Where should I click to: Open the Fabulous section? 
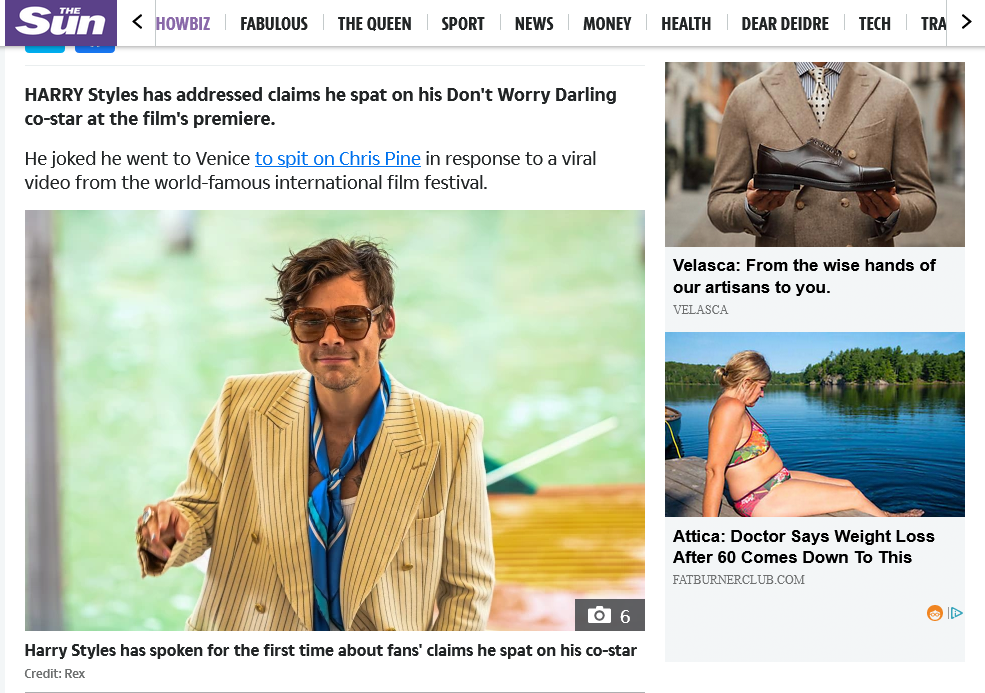pos(274,24)
